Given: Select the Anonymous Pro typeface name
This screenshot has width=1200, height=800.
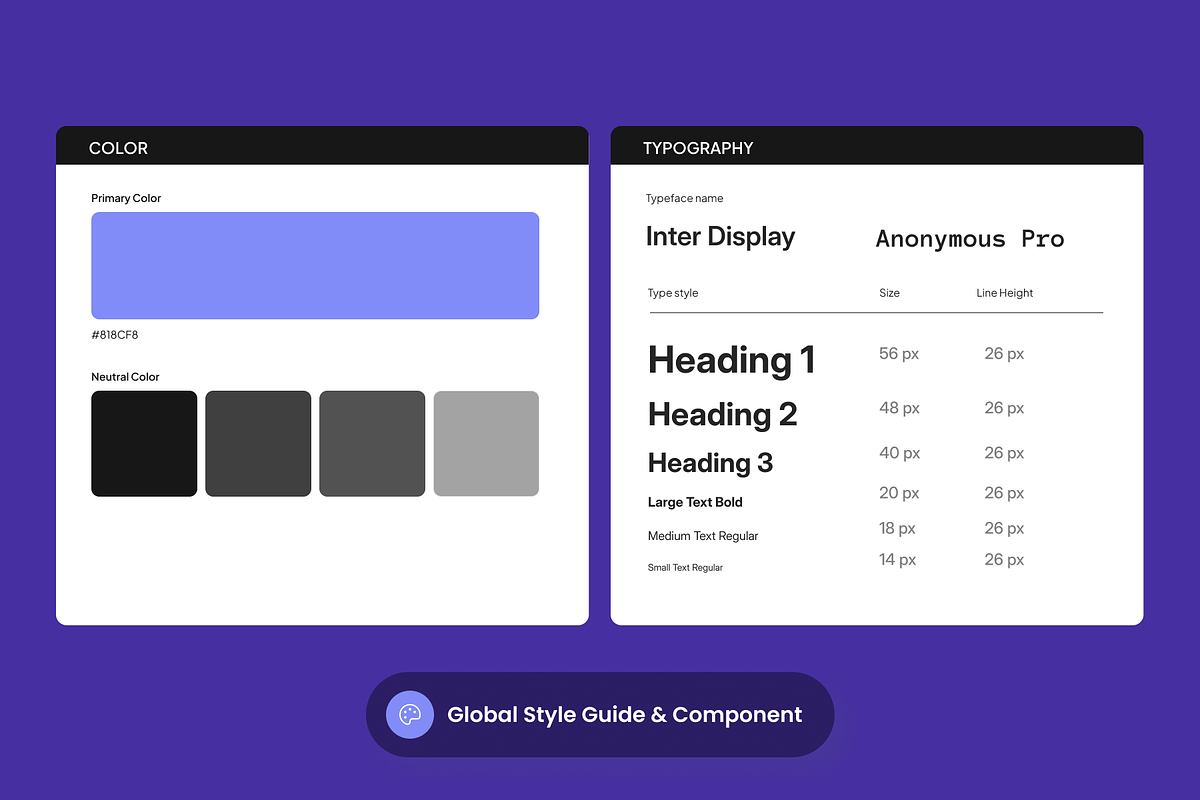Looking at the screenshot, I should [x=970, y=239].
